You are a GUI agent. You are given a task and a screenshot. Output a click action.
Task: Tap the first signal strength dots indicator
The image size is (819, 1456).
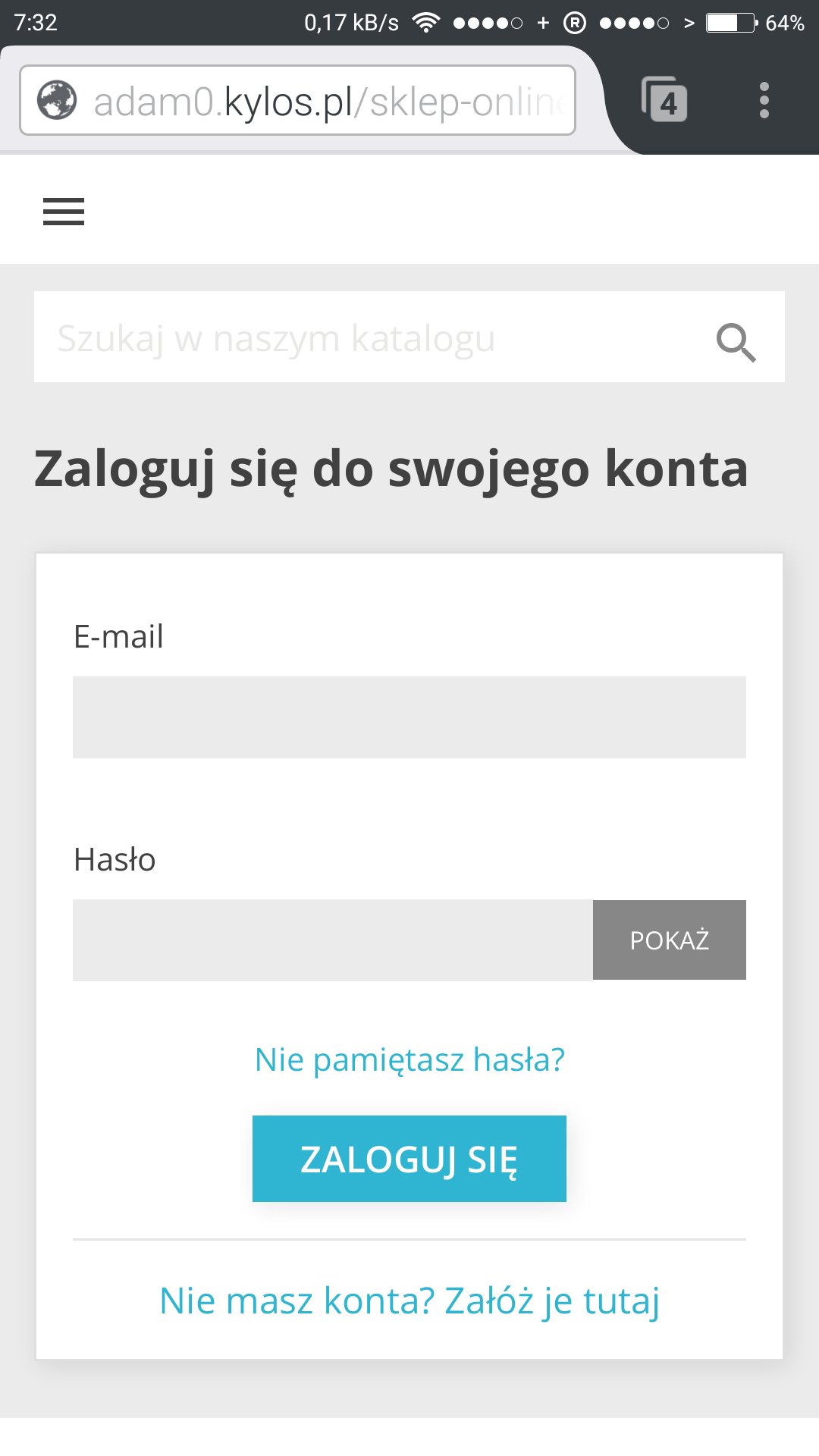pos(488,23)
